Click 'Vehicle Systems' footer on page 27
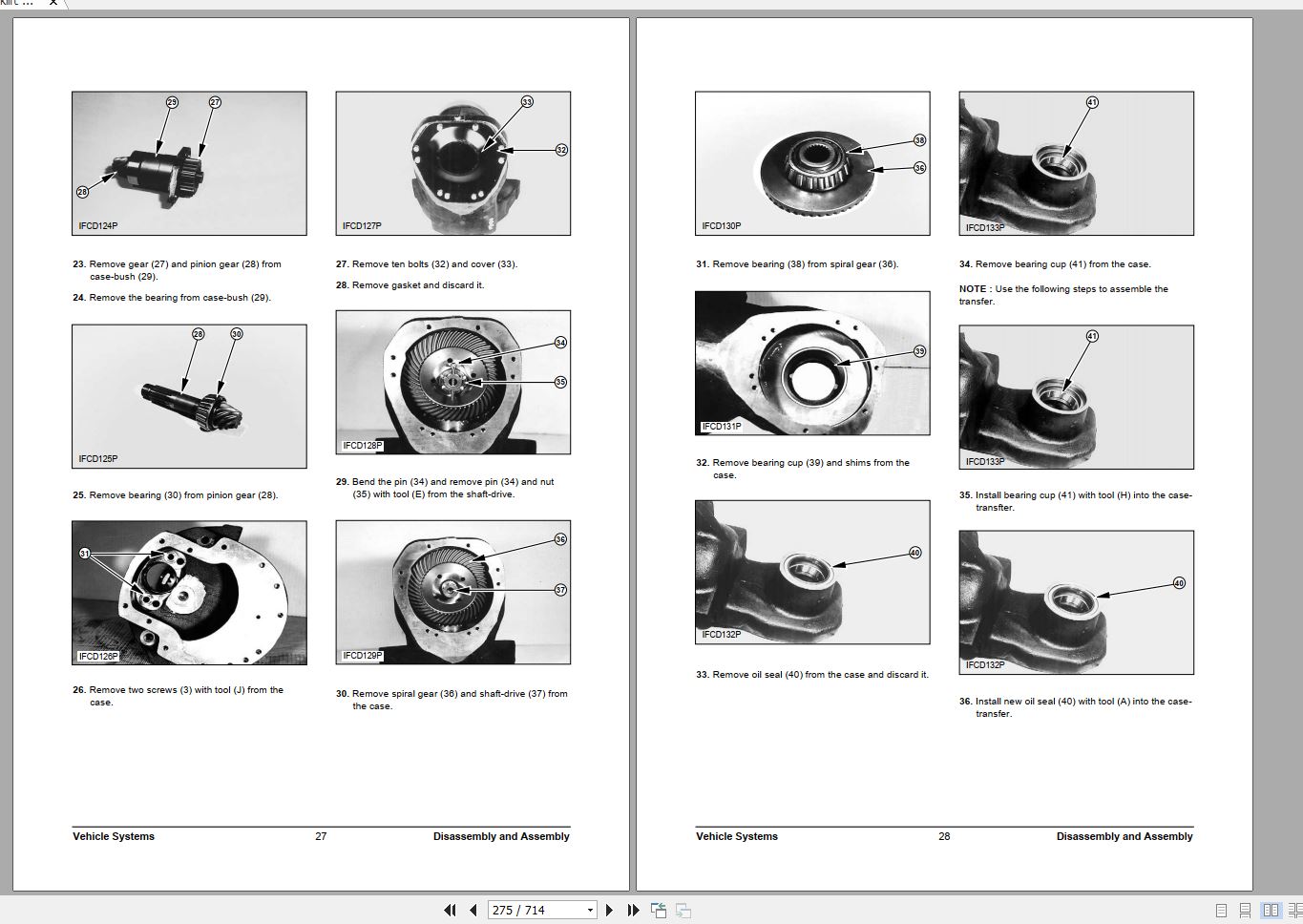 point(114,836)
